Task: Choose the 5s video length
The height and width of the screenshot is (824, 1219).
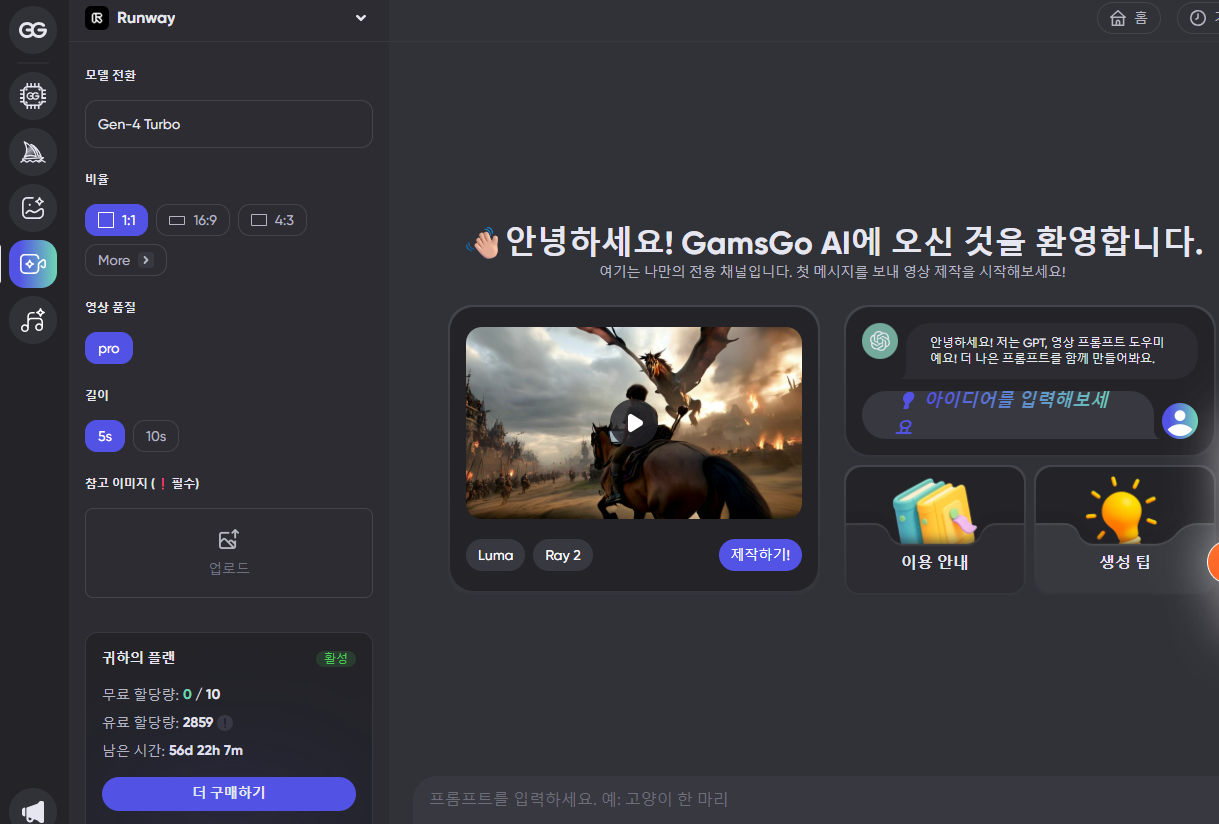Action: (105, 436)
